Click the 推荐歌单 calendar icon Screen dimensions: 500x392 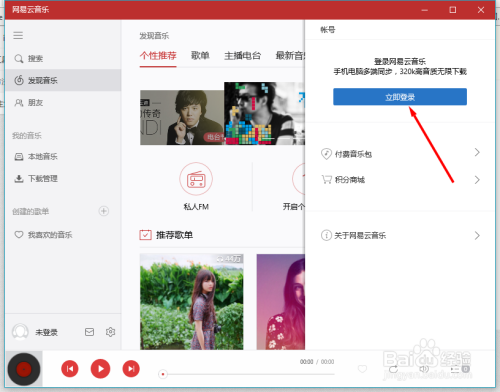point(145,235)
